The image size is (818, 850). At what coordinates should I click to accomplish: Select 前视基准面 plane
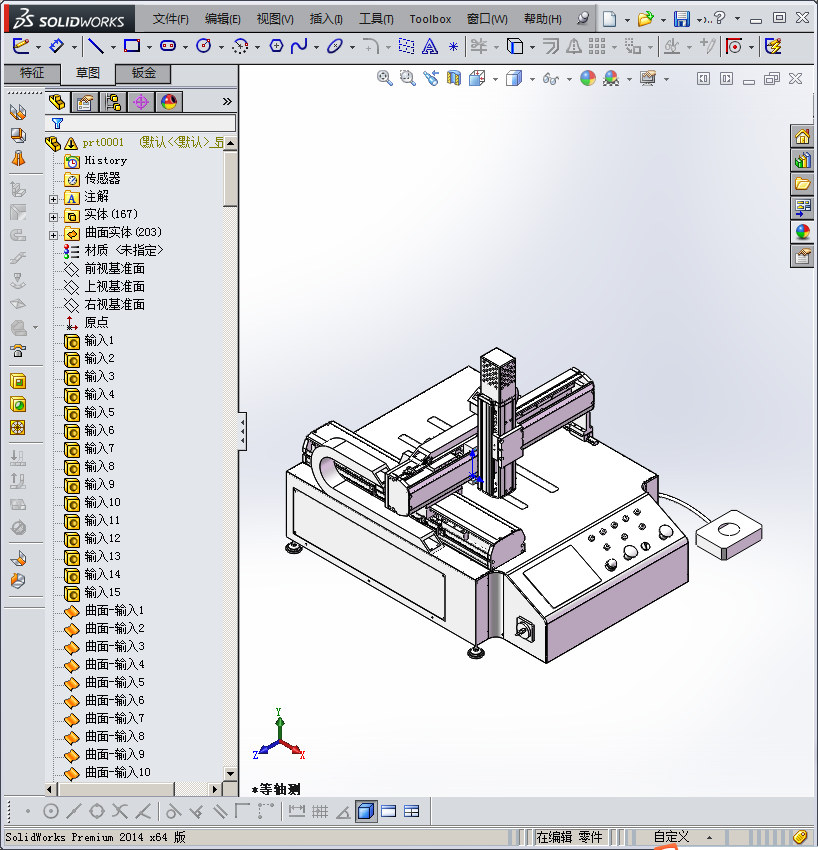tap(114, 268)
